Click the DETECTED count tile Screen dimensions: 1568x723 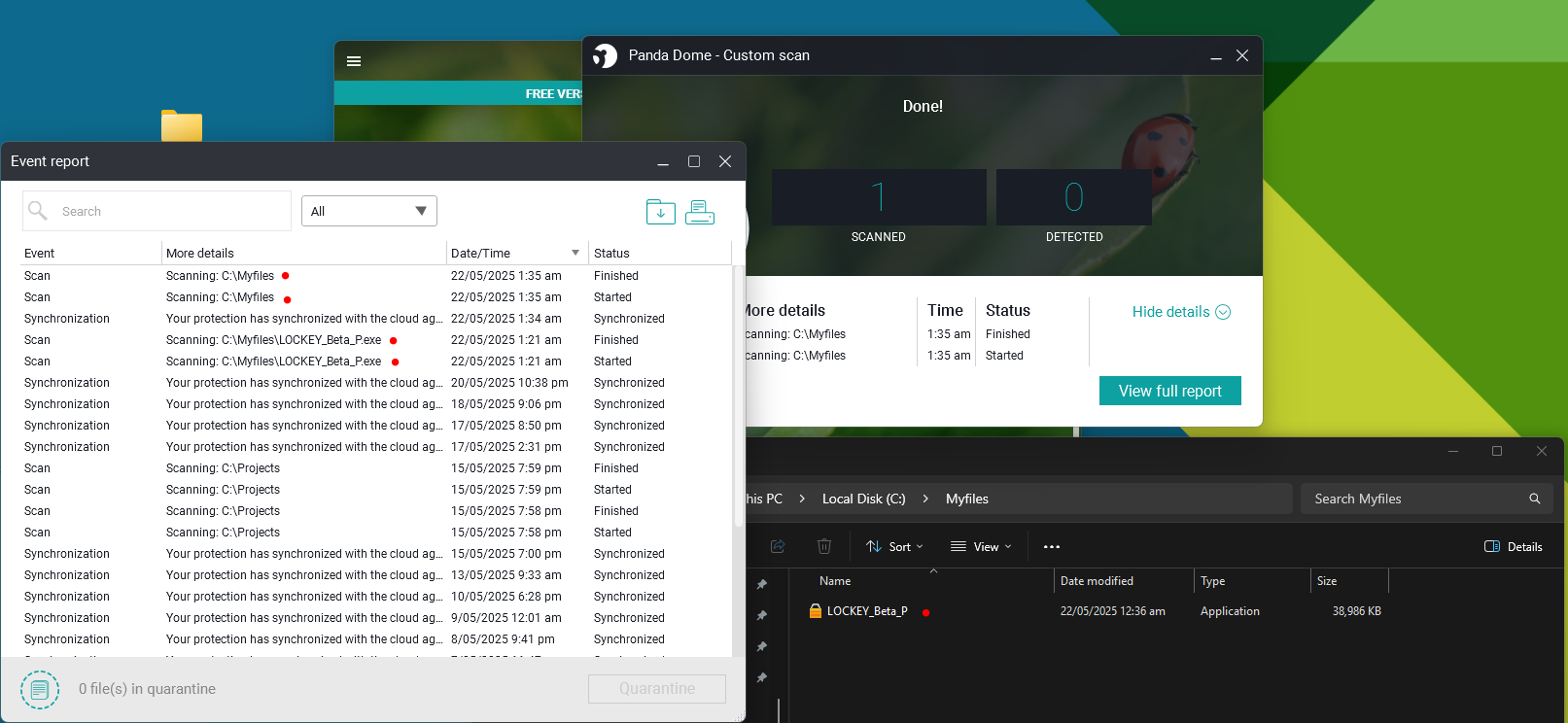(1074, 197)
